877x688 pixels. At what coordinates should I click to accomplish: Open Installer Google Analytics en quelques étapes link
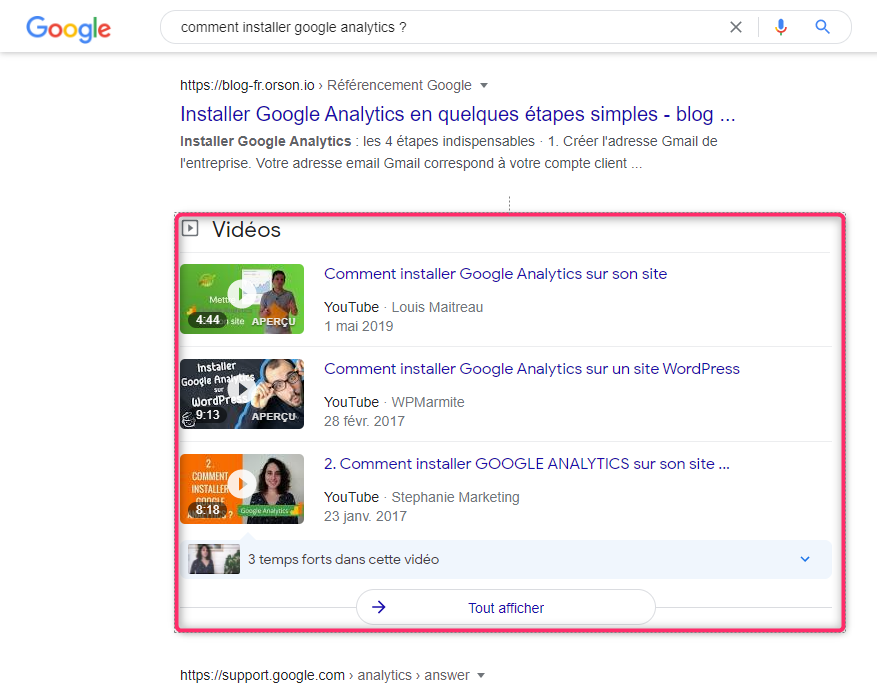[458, 114]
